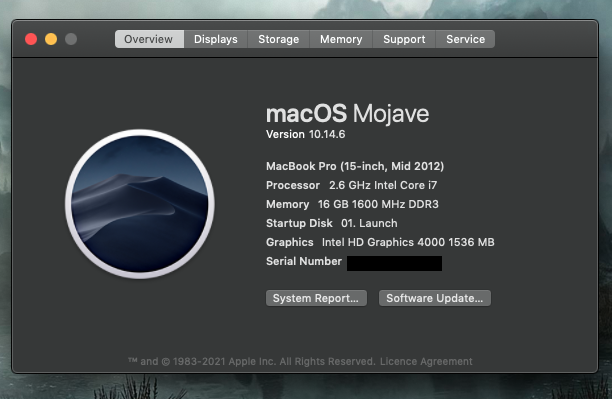Open the Storage tab
The width and height of the screenshot is (612, 399).
tap(278, 39)
